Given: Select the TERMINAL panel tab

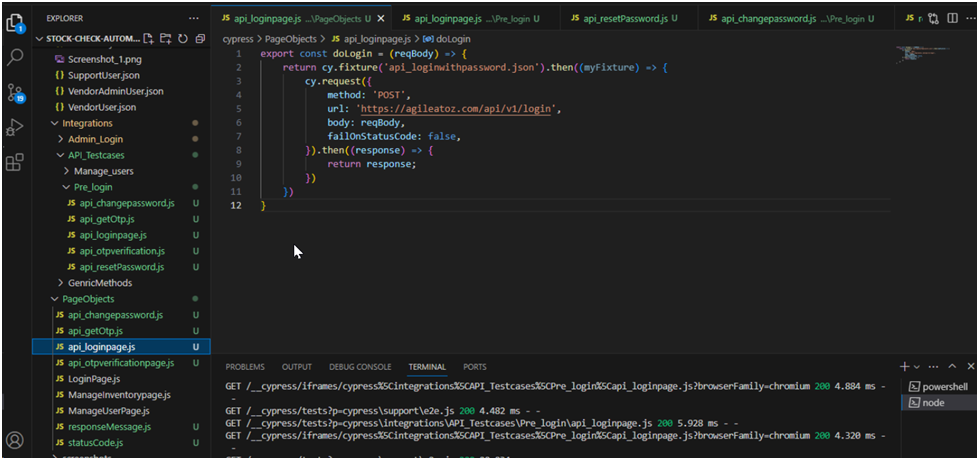Looking at the screenshot, I should (x=427, y=367).
